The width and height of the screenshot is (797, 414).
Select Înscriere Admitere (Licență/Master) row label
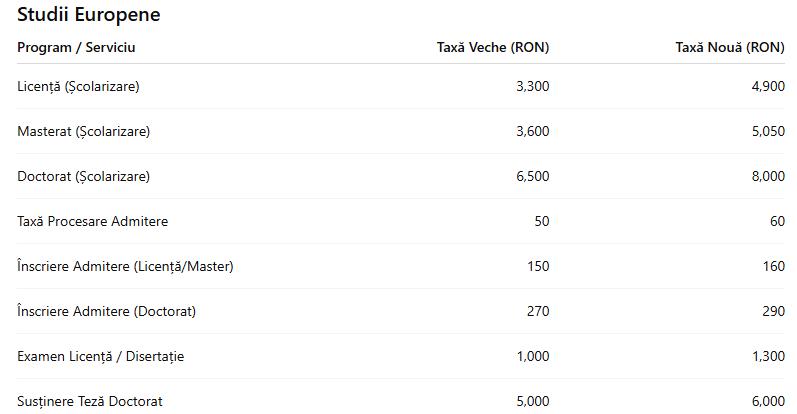tap(125, 266)
